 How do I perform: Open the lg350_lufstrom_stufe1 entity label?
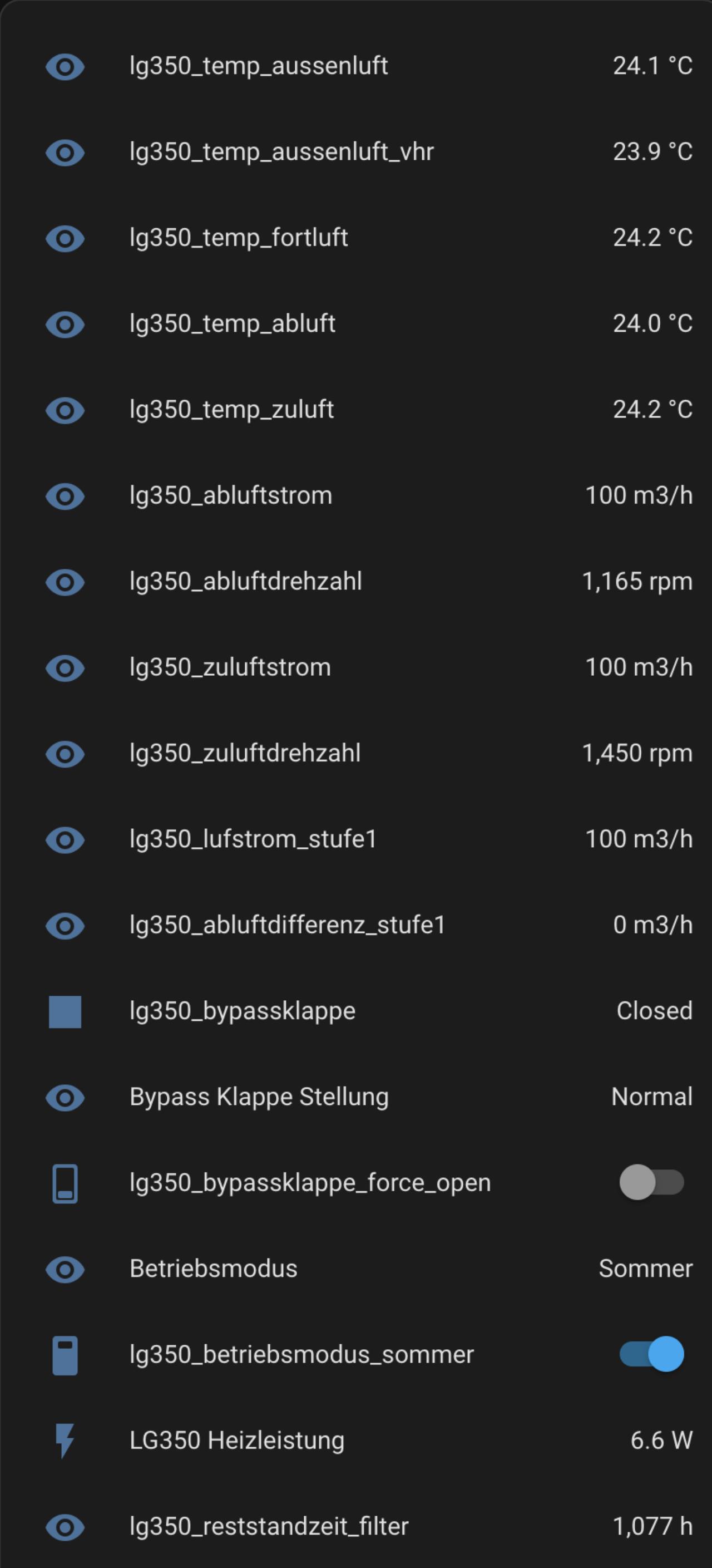click(253, 839)
